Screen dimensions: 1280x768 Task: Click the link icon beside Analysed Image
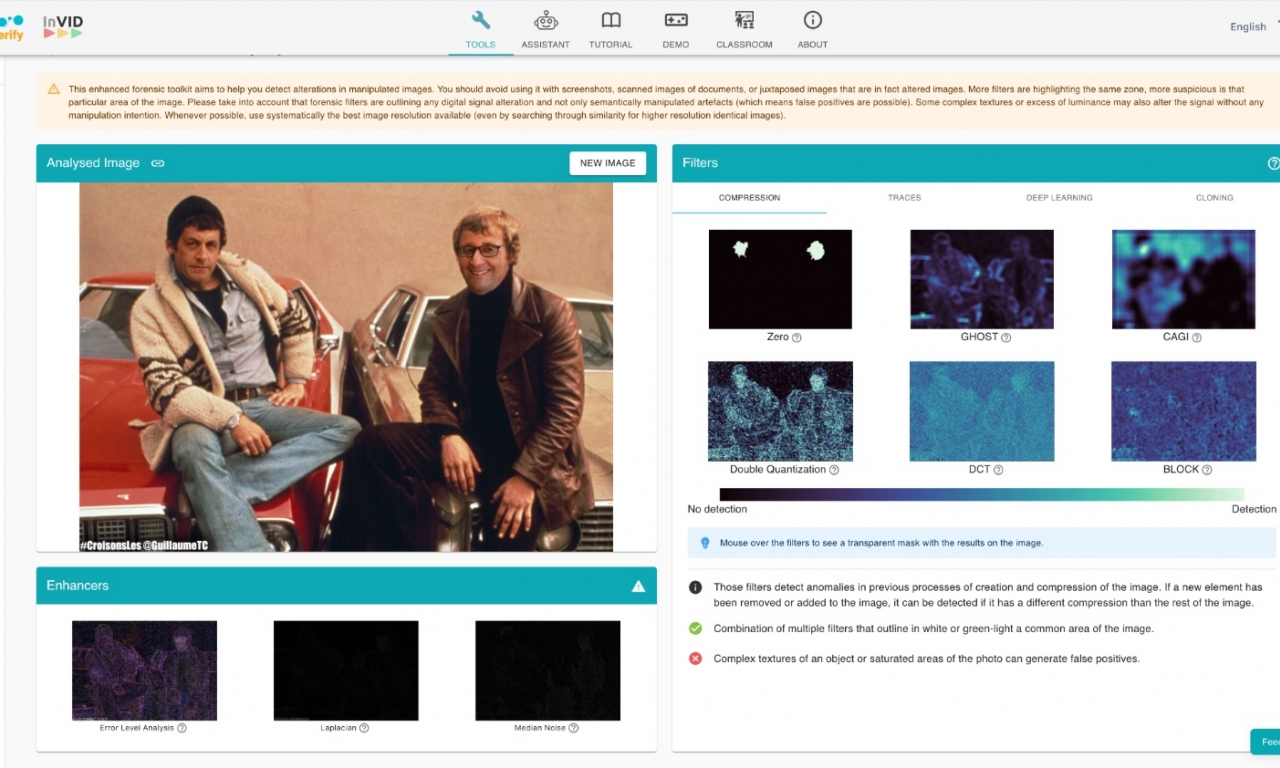pos(157,163)
